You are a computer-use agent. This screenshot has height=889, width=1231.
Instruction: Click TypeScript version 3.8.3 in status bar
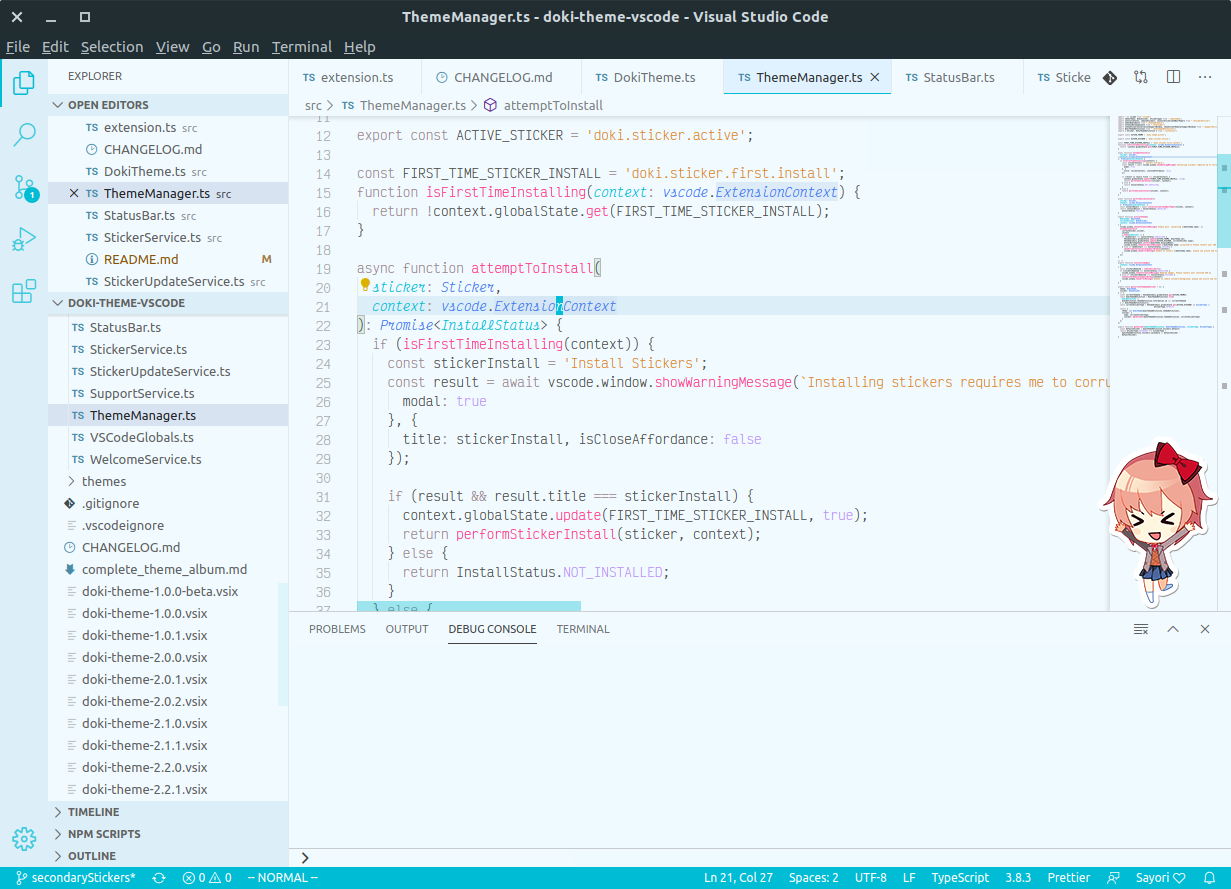coord(1018,878)
